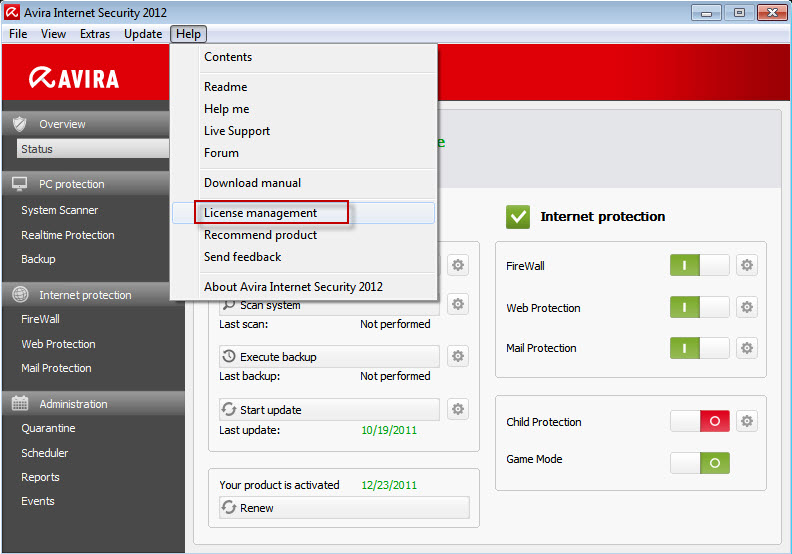The height and width of the screenshot is (554, 792).
Task: Click the Renew button
Action: pos(344,508)
